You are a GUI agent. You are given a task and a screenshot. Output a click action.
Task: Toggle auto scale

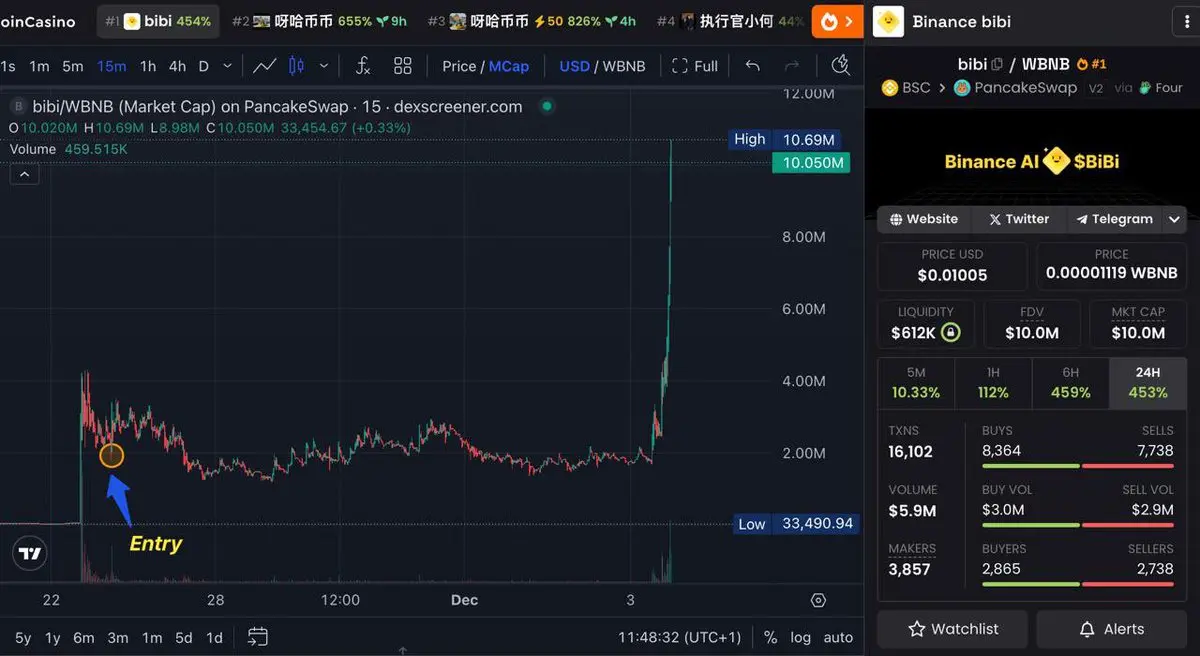[838, 637]
